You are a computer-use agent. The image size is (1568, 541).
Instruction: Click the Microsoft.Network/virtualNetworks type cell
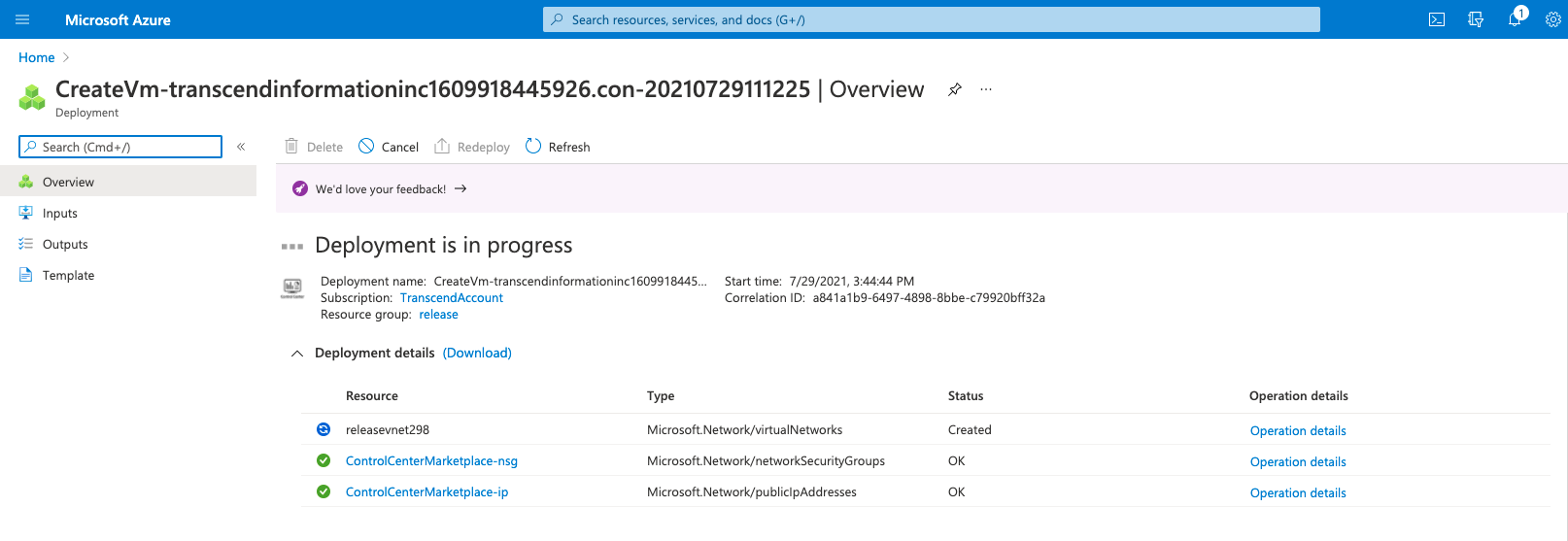[x=744, y=429]
